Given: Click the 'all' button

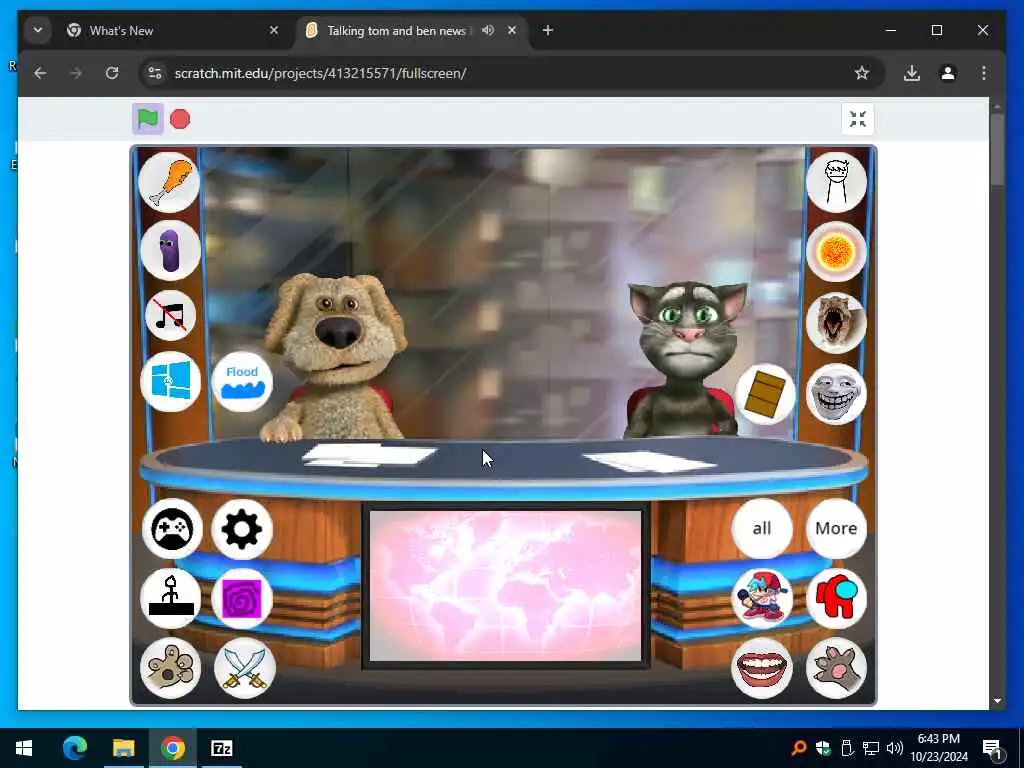Looking at the screenshot, I should click(x=762, y=528).
